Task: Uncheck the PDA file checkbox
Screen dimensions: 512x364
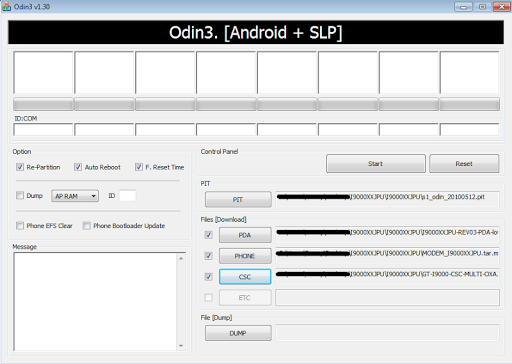Action: 209,235
